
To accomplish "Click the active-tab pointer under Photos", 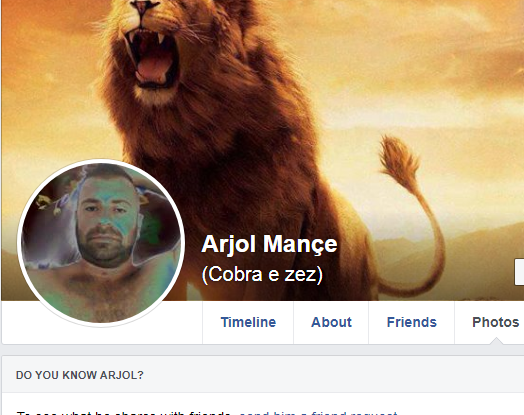I will coord(496,341).
